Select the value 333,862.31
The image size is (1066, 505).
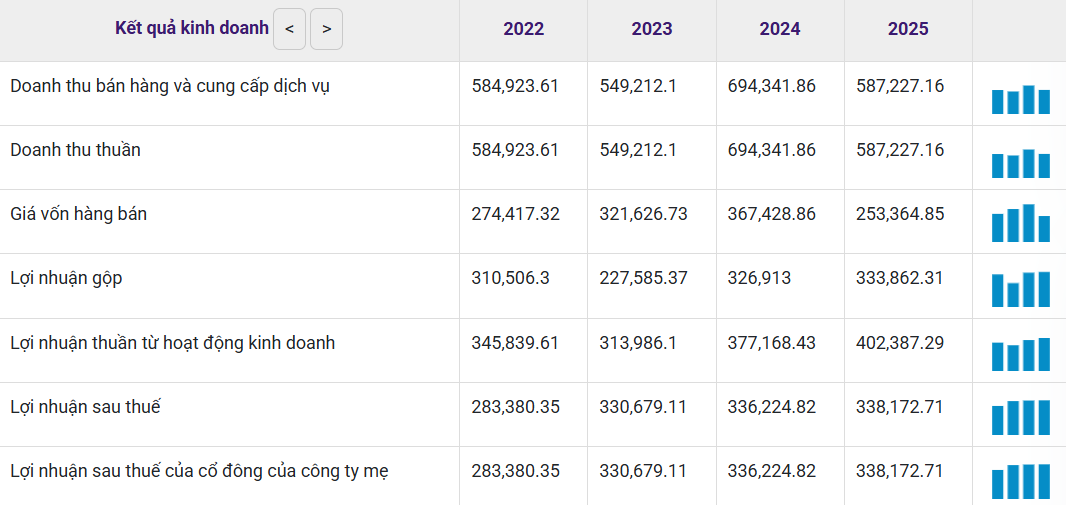tap(899, 278)
